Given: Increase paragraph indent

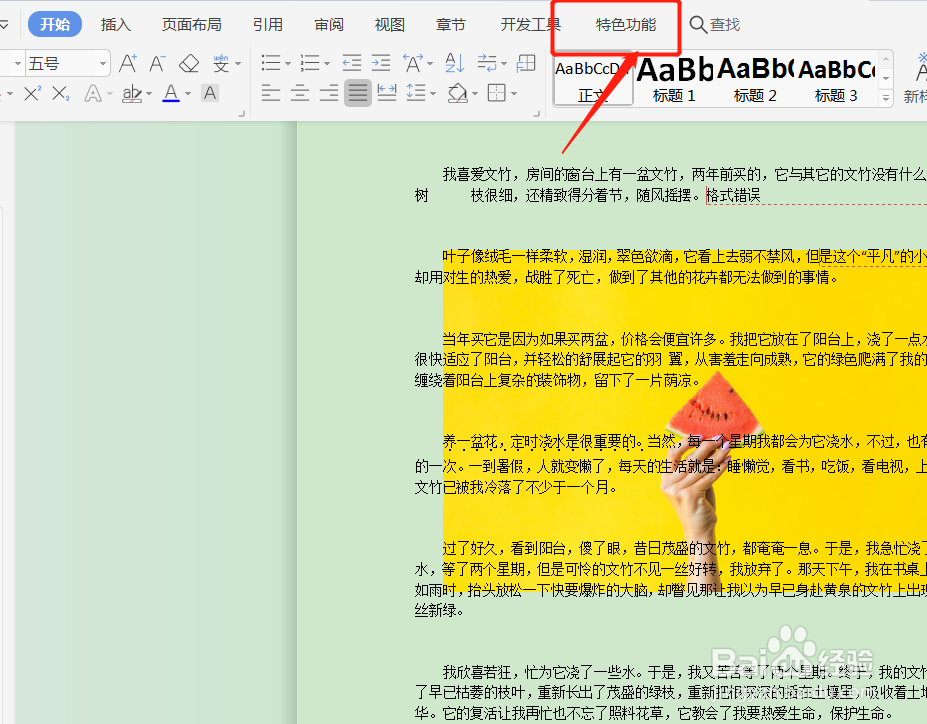Looking at the screenshot, I should pyautogui.click(x=381, y=63).
